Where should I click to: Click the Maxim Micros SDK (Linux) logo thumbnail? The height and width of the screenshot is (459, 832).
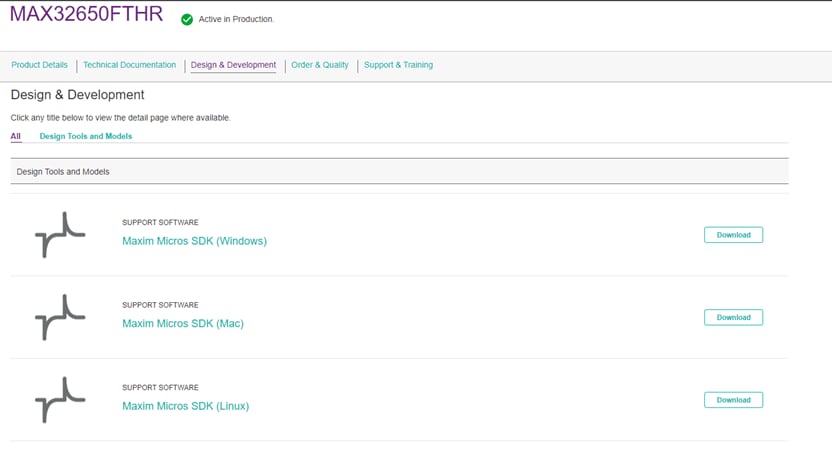pos(60,400)
